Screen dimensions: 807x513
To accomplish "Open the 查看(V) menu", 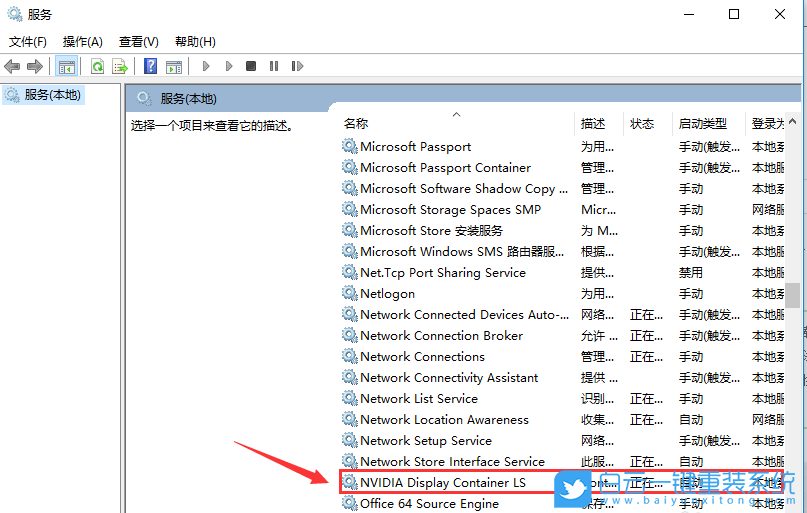I will click(138, 42).
